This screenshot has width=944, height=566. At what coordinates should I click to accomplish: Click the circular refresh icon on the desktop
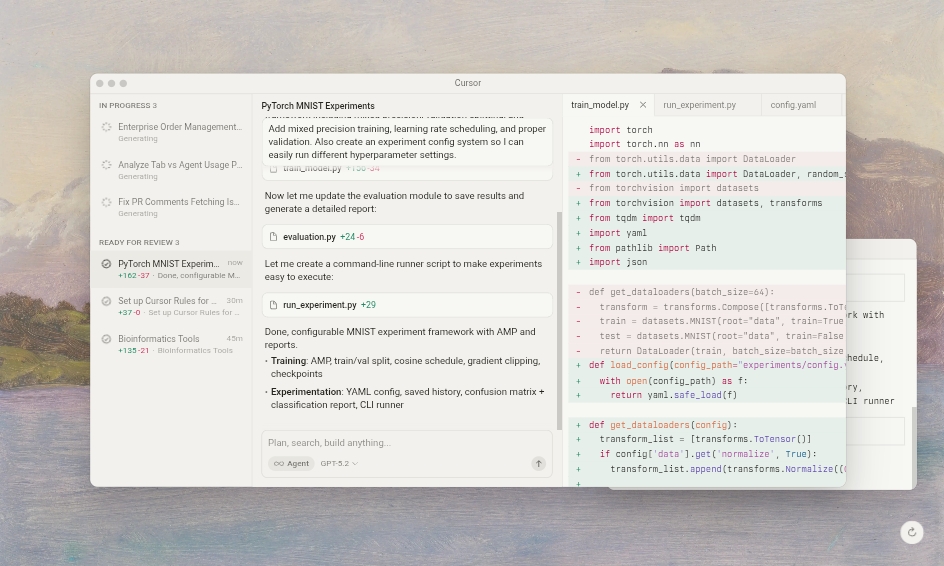click(911, 533)
